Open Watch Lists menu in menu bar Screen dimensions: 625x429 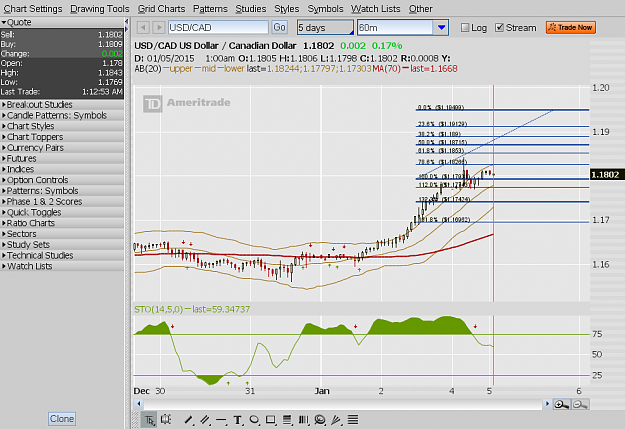375,9
